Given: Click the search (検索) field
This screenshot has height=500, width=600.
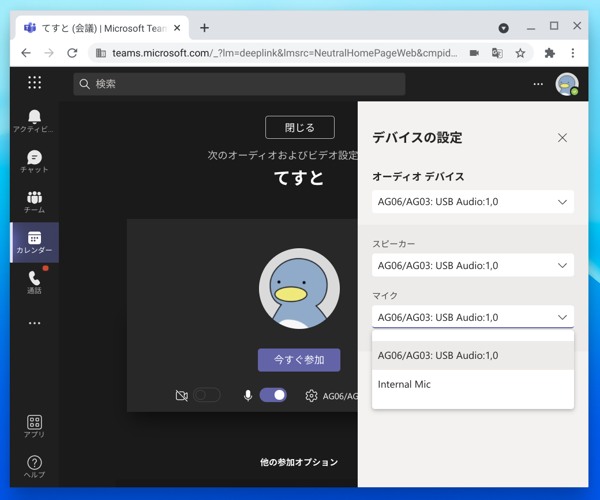Looking at the screenshot, I should [239, 84].
